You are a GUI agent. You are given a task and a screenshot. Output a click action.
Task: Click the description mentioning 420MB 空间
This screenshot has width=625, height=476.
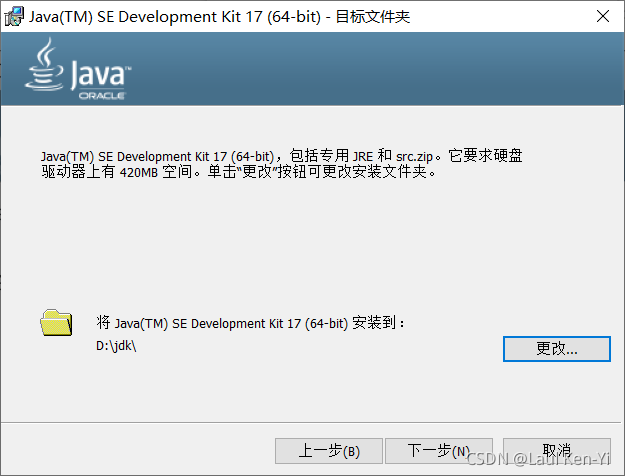coord(239,172)
